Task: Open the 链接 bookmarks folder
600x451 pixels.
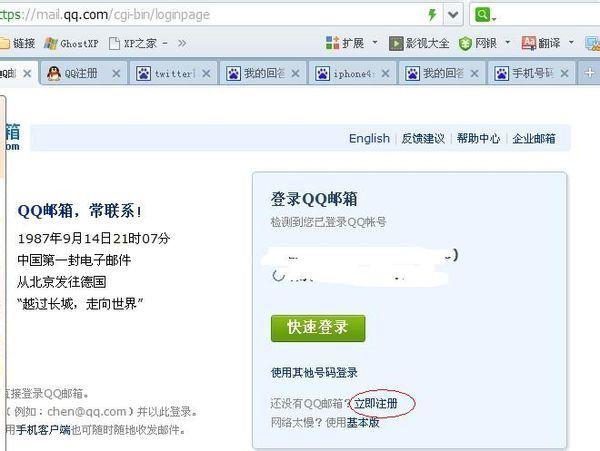Action: pyautogui.click(x=18, y=43)
